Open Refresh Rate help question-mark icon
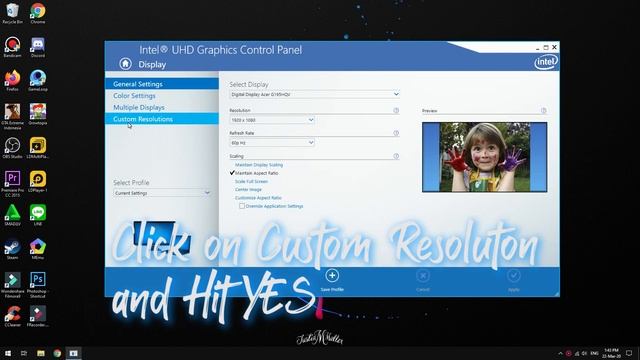Image resolution: width=640 pixels, height=360 pixels. [x=396, y=133]
